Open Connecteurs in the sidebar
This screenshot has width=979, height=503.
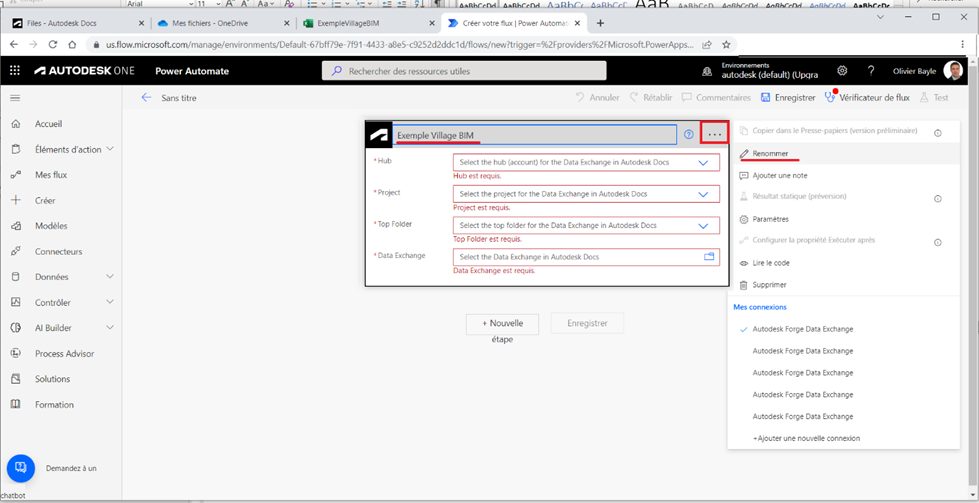click(x=61, y=252)
